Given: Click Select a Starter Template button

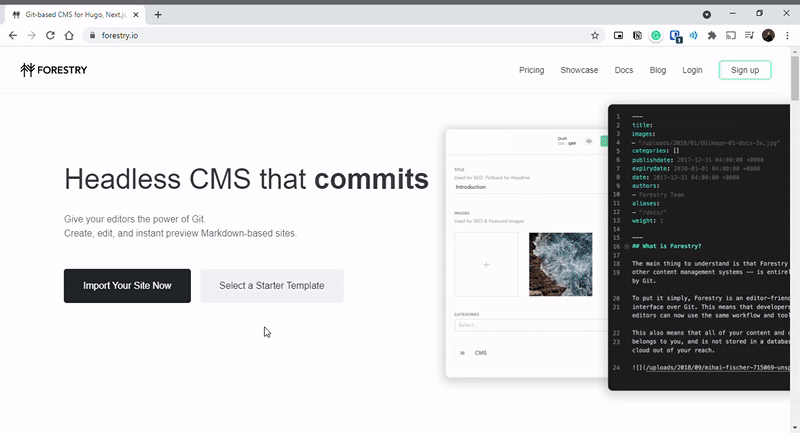Looking at the screenshot, I should [x=272, y=286].
